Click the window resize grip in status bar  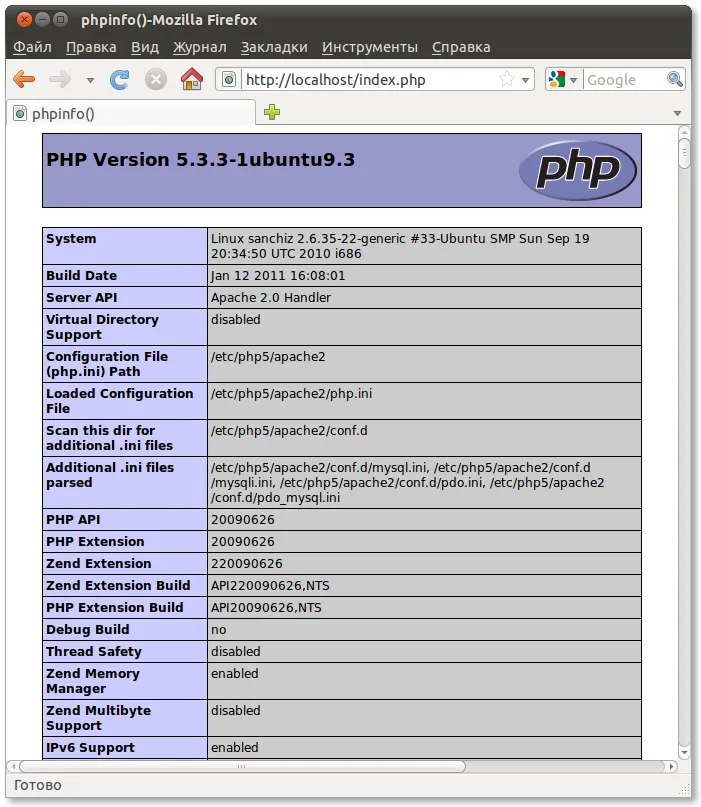[x=684, y=790]
